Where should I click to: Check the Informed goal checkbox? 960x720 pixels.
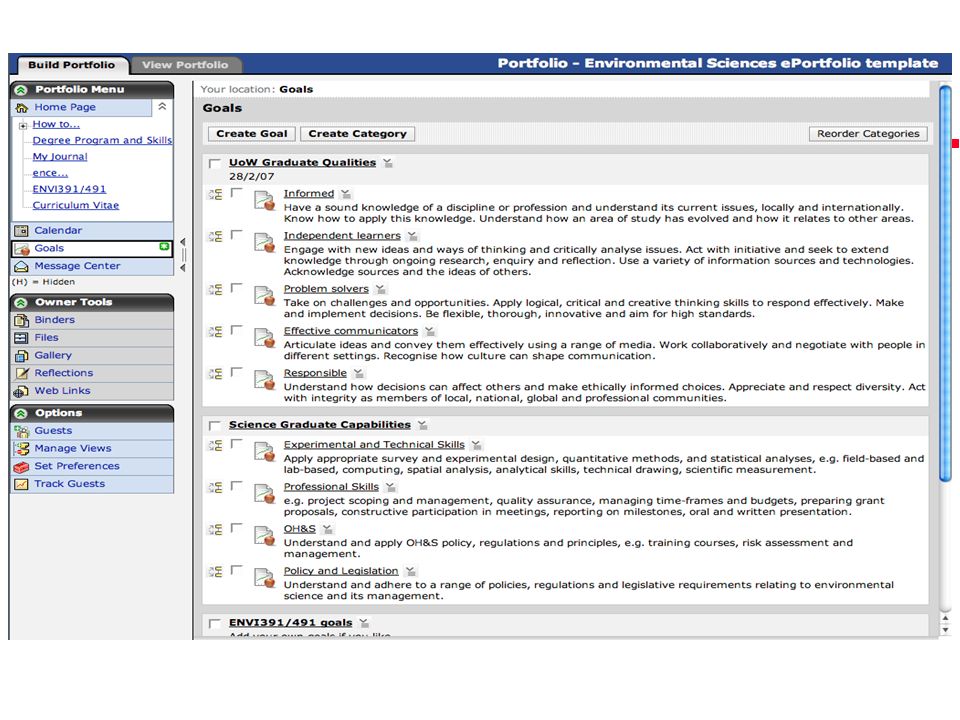(236, 193)
